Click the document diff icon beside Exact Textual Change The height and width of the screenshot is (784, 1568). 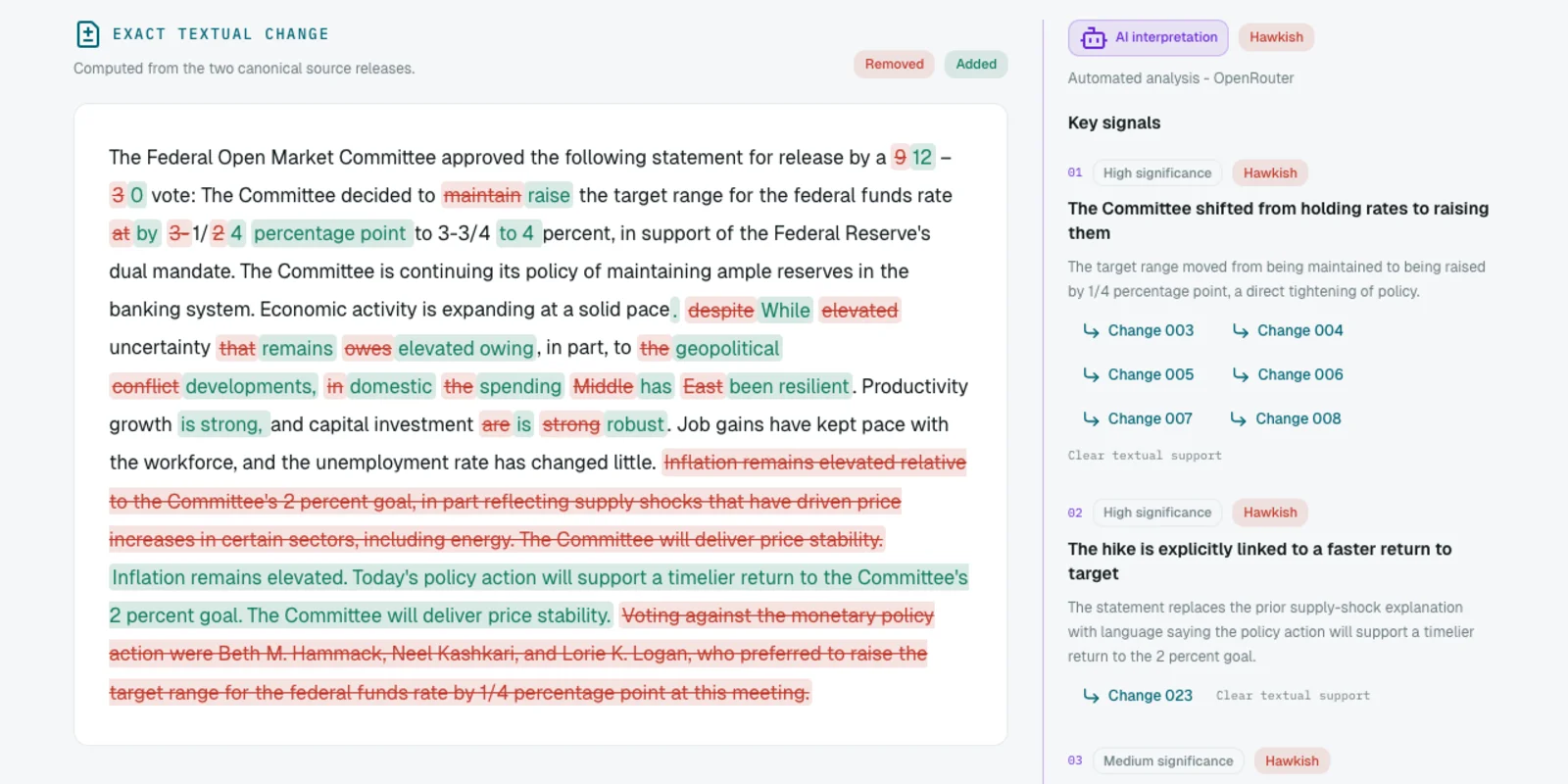[x=88, y=34]
